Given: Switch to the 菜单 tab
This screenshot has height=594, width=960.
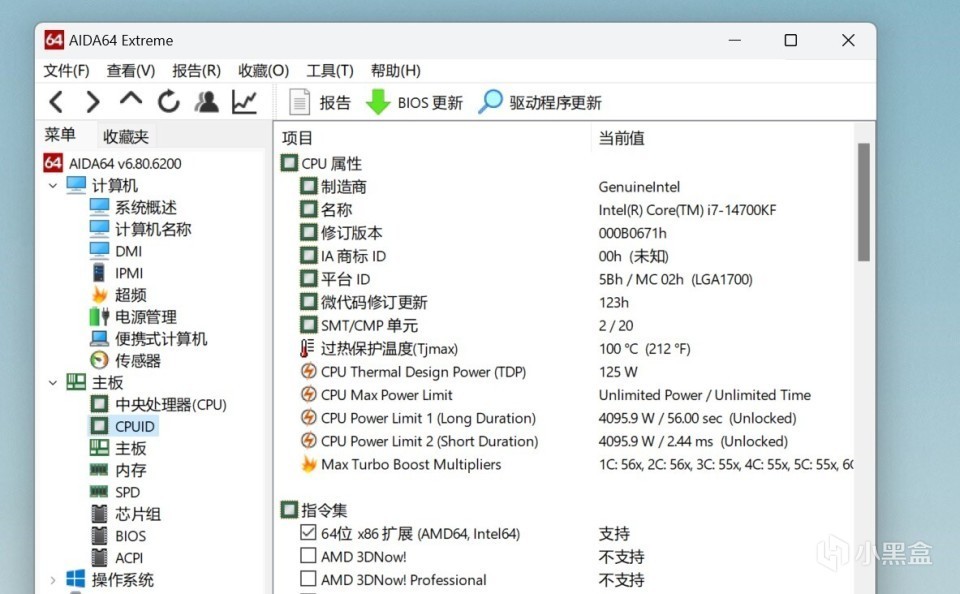Looking at the screenshot, I should point(60,135).
